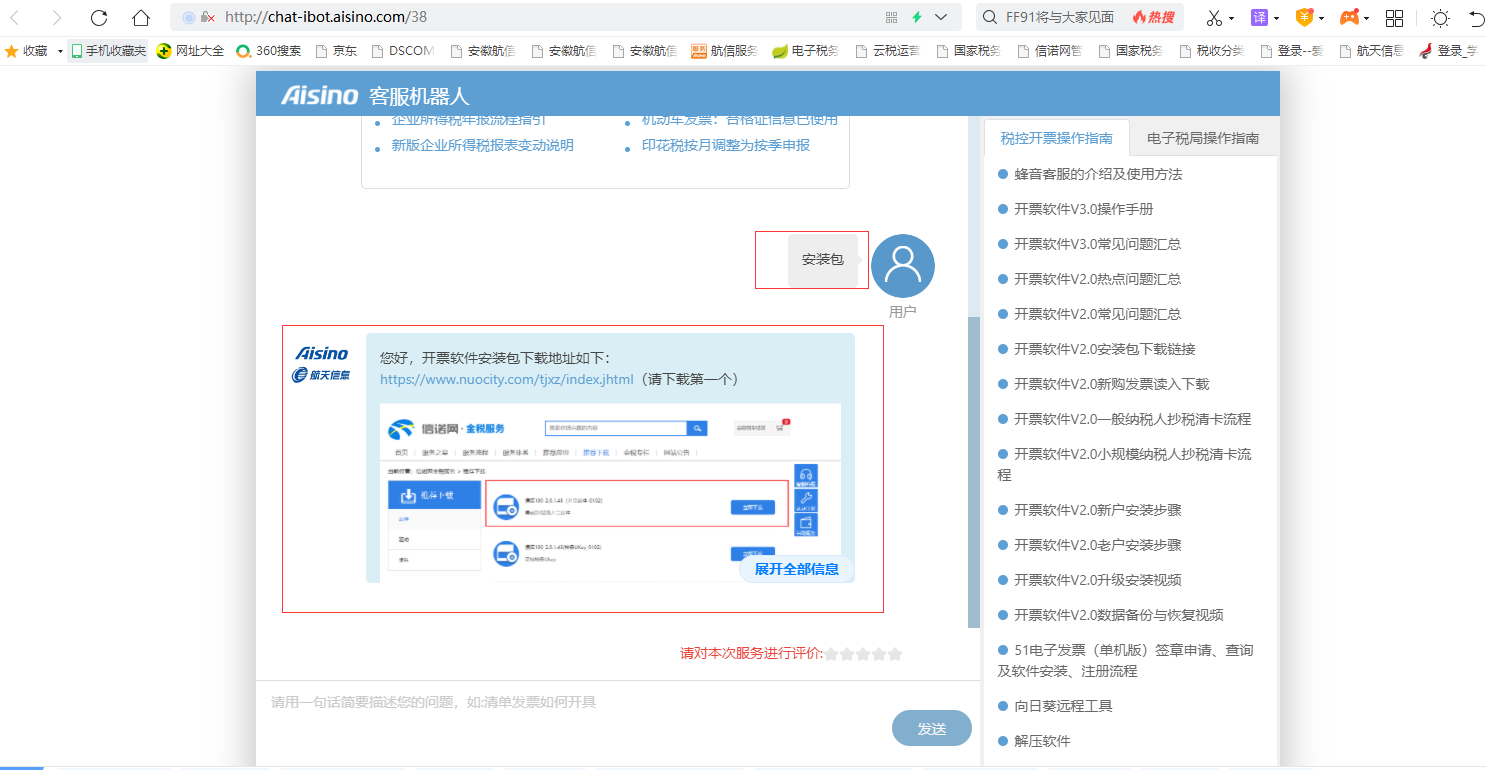The height and width of the screenshot is (770, 1486).
Task: Go back to the previous page
Action: point(16,17)
